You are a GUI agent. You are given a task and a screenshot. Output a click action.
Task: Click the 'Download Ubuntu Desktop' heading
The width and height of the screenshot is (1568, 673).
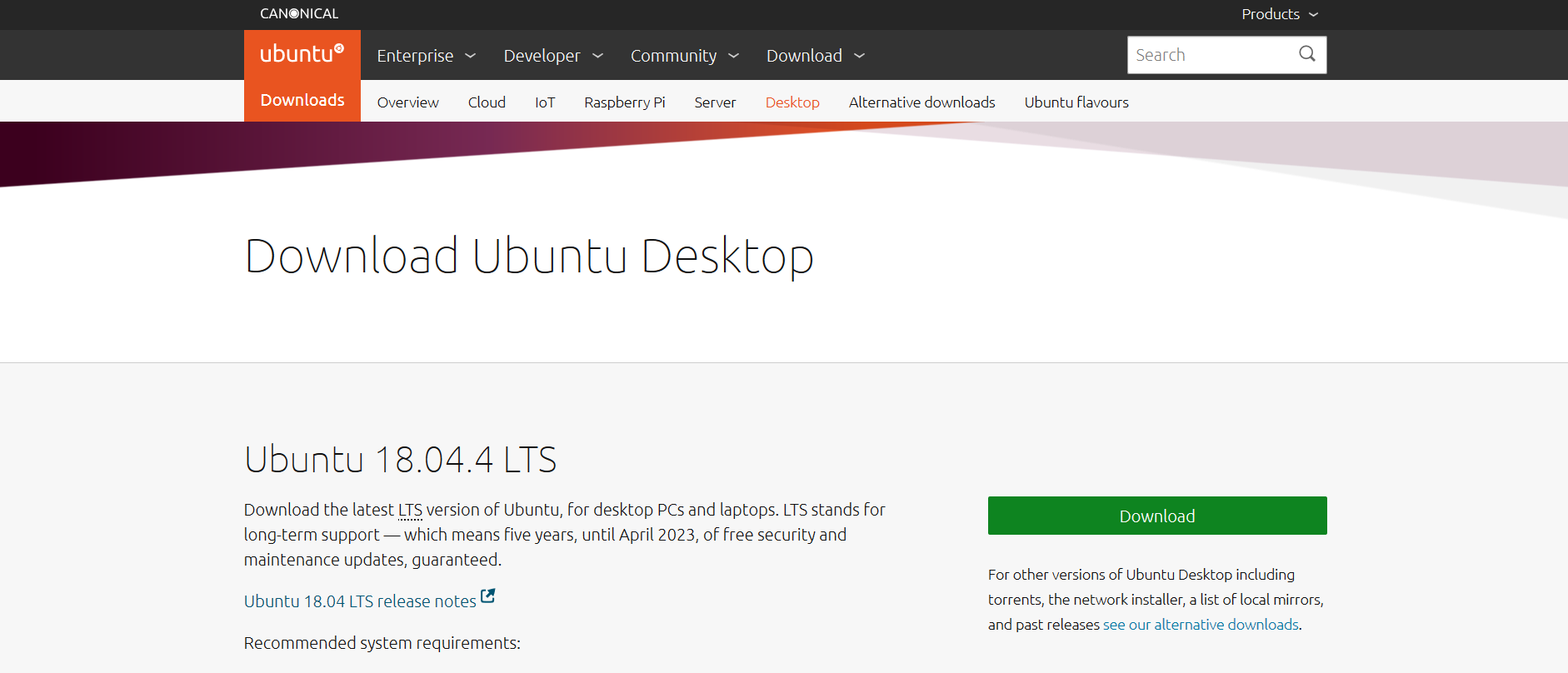coord(529,257)
